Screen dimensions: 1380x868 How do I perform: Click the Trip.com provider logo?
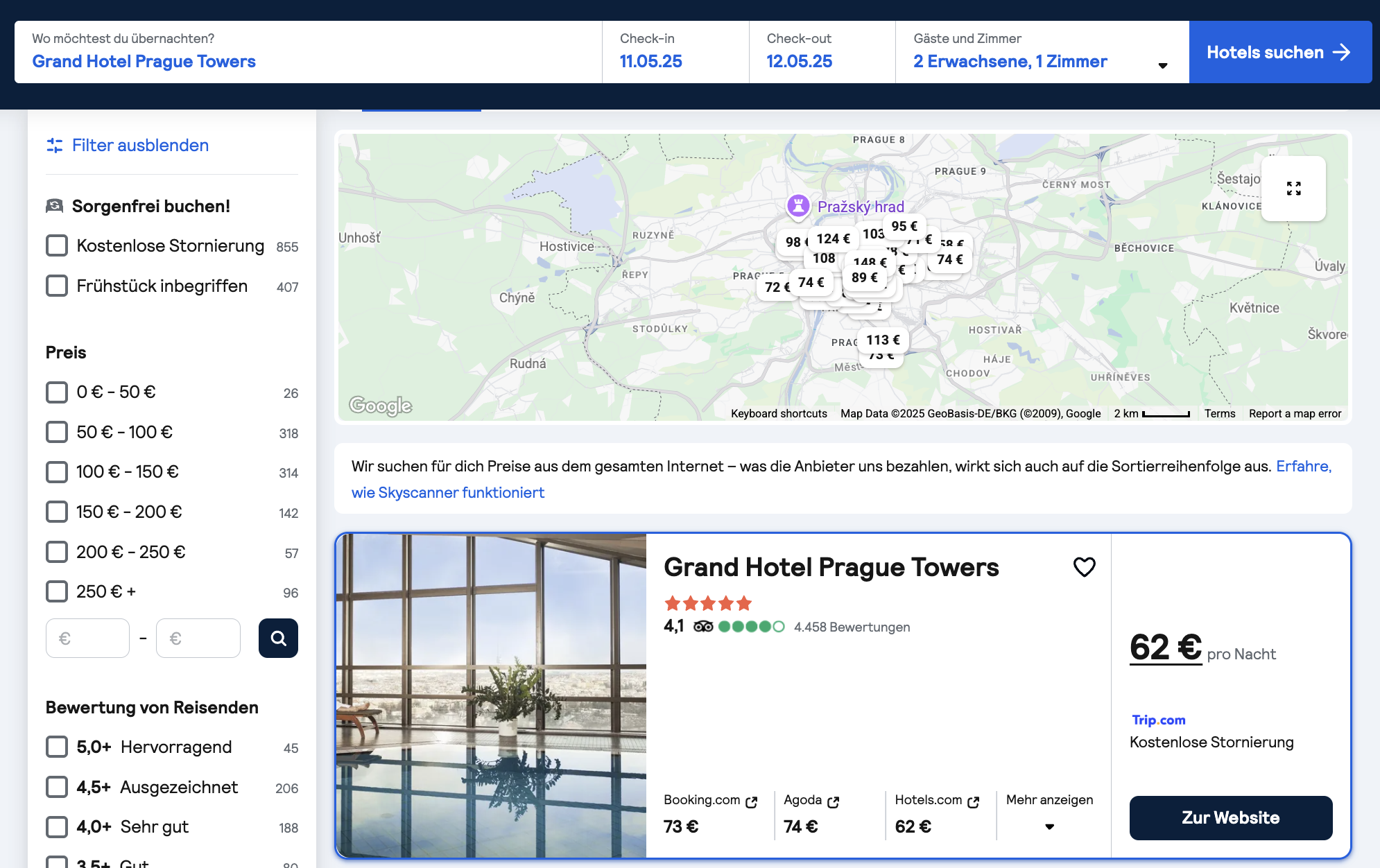[1159, 720]
